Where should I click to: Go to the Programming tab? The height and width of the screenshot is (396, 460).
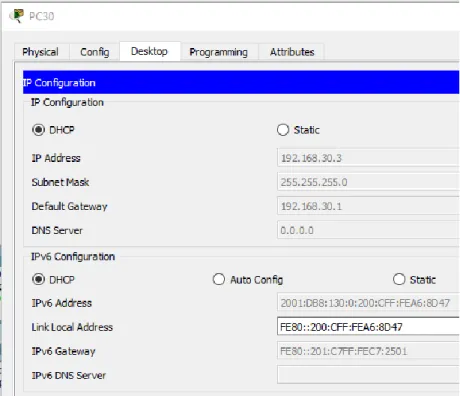coord(218,52)
